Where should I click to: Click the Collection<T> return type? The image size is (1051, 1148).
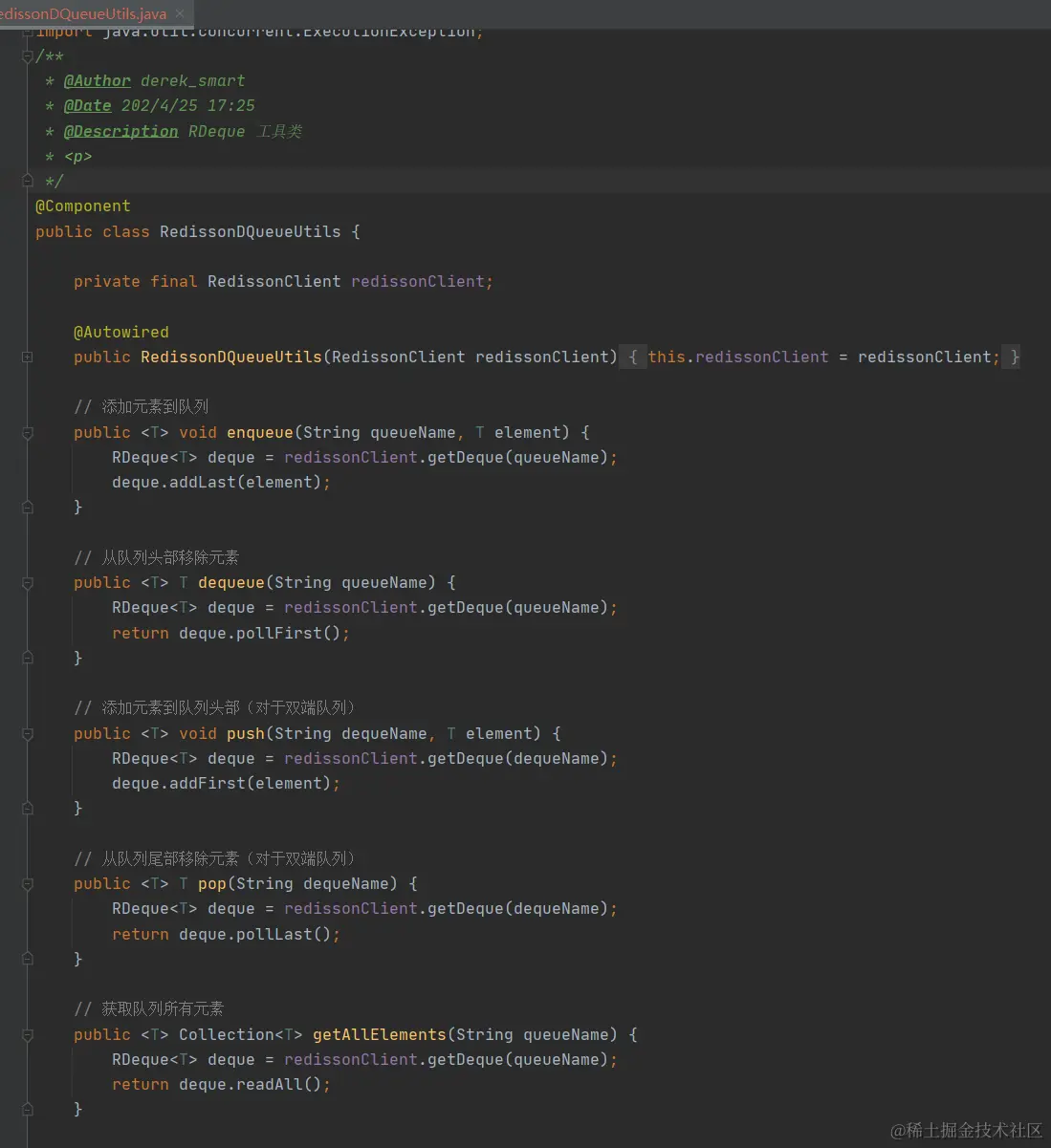pos(241,1034)
